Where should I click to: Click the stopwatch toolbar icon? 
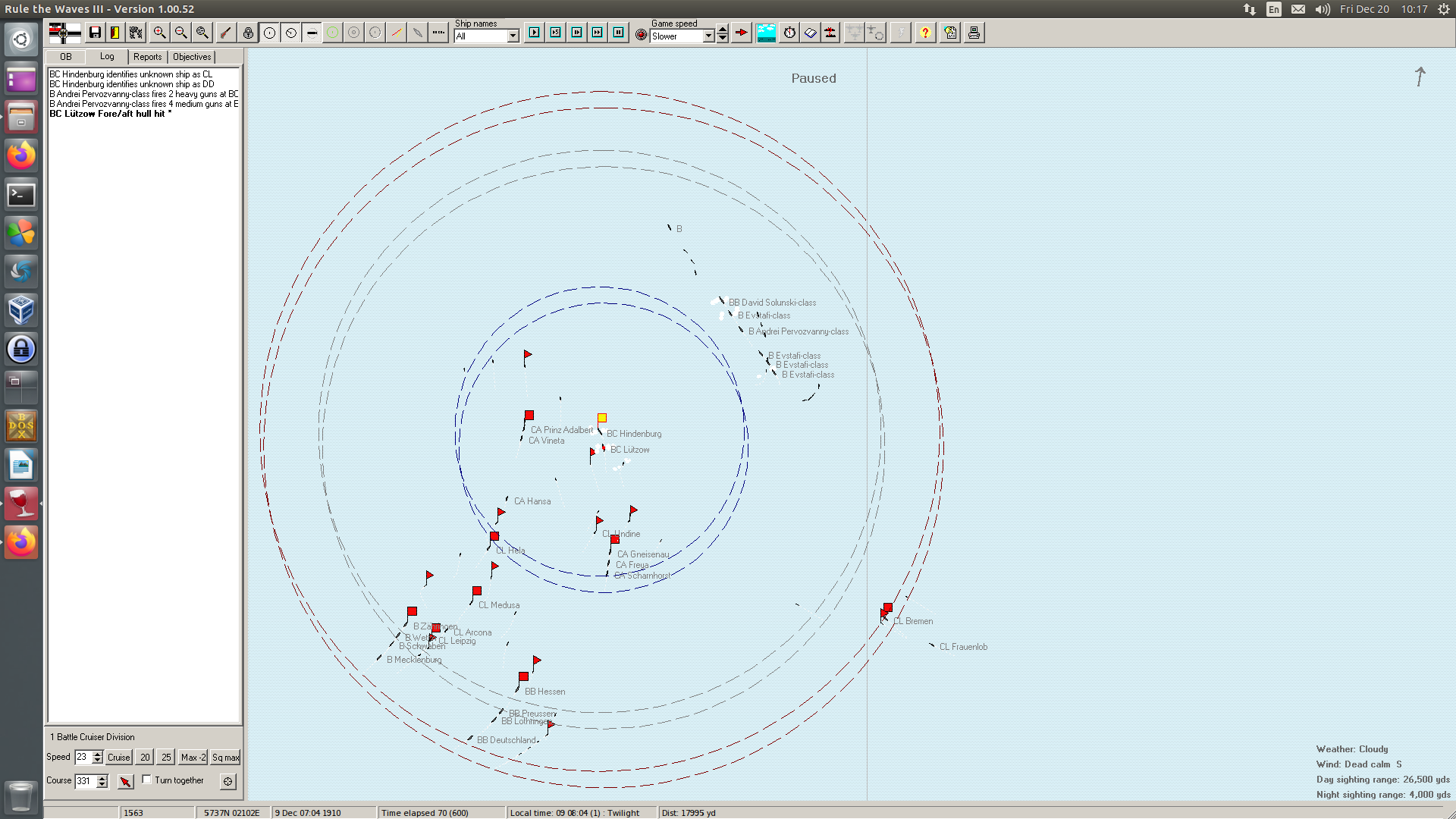click(789, 33)
